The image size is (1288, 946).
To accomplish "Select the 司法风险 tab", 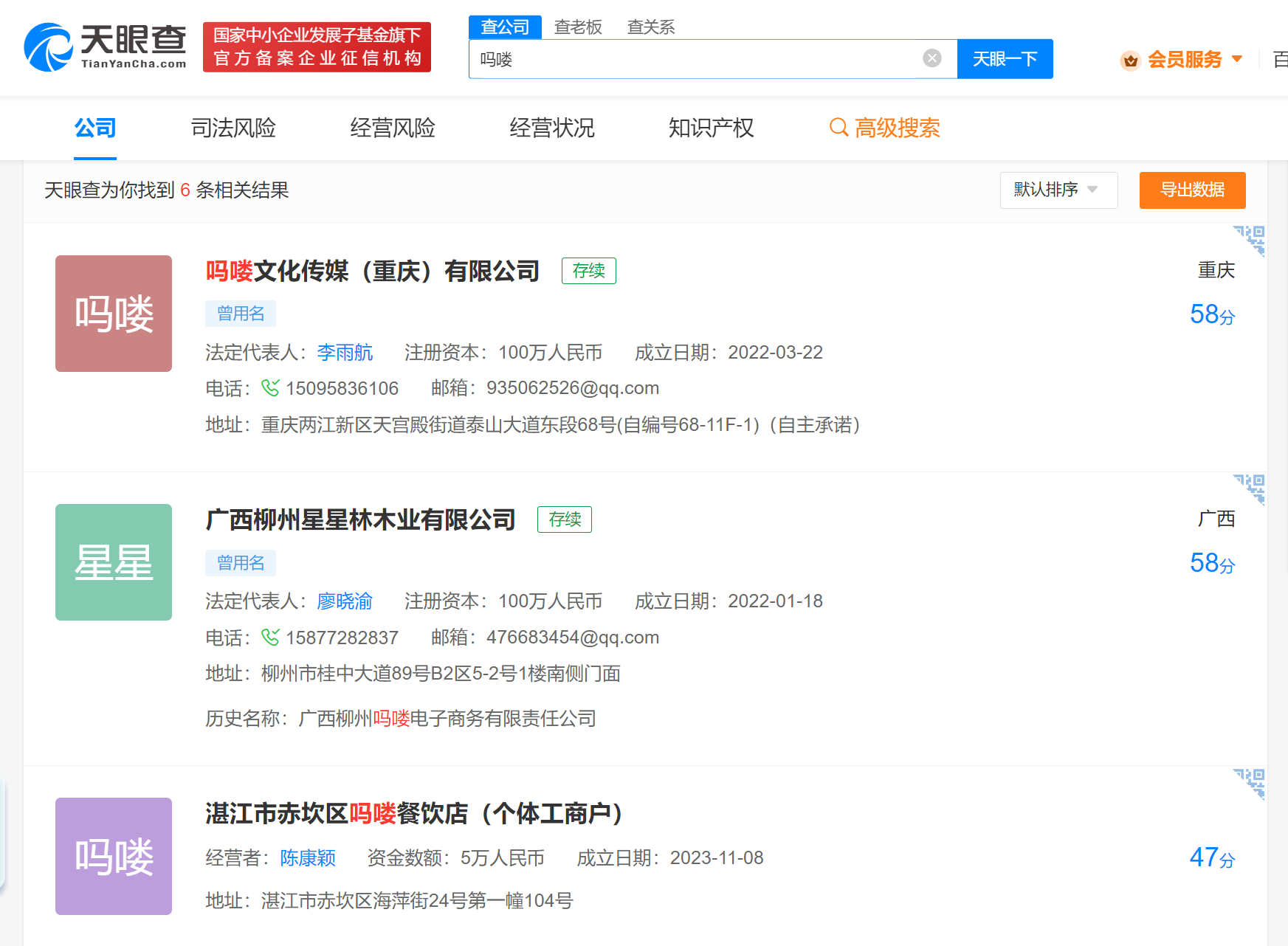I will tap(233, 128).
